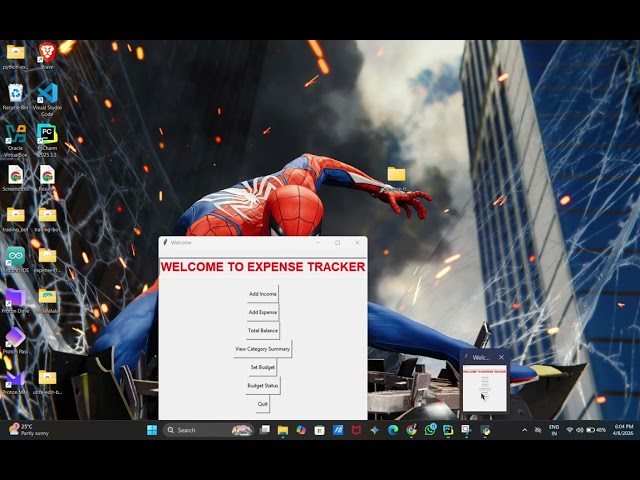Click the Welcome window taskbar preview thumbnail
640x480 pixels.
pos(484,388)
